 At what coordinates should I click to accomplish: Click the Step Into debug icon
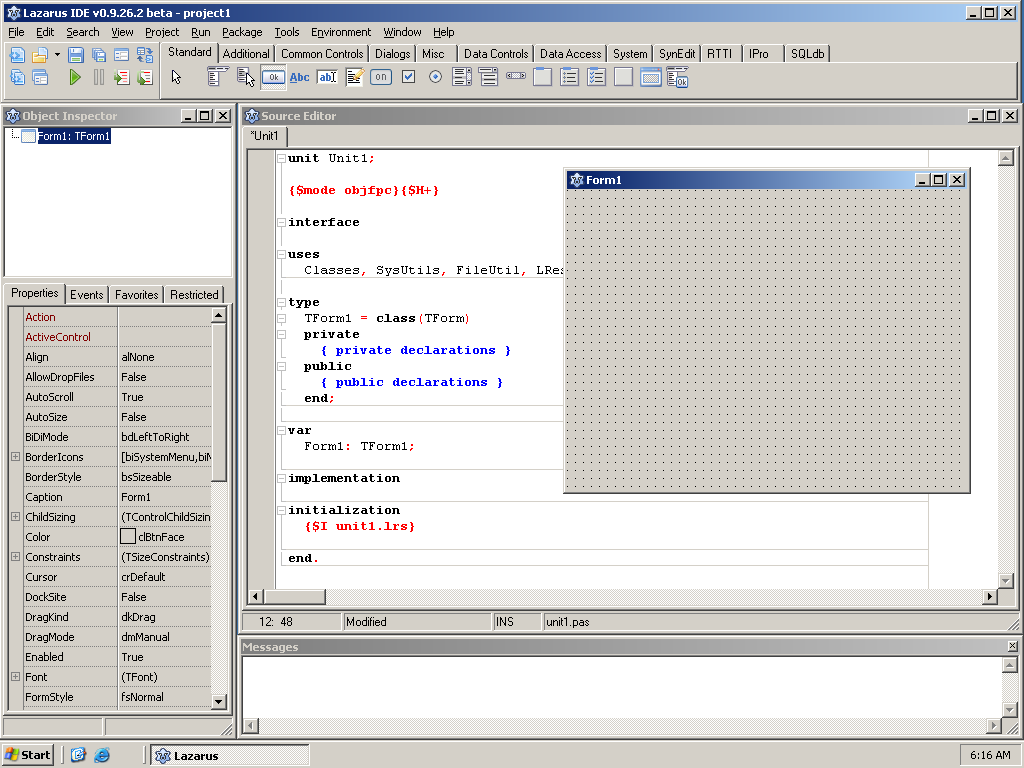click(x=121, y=78)
